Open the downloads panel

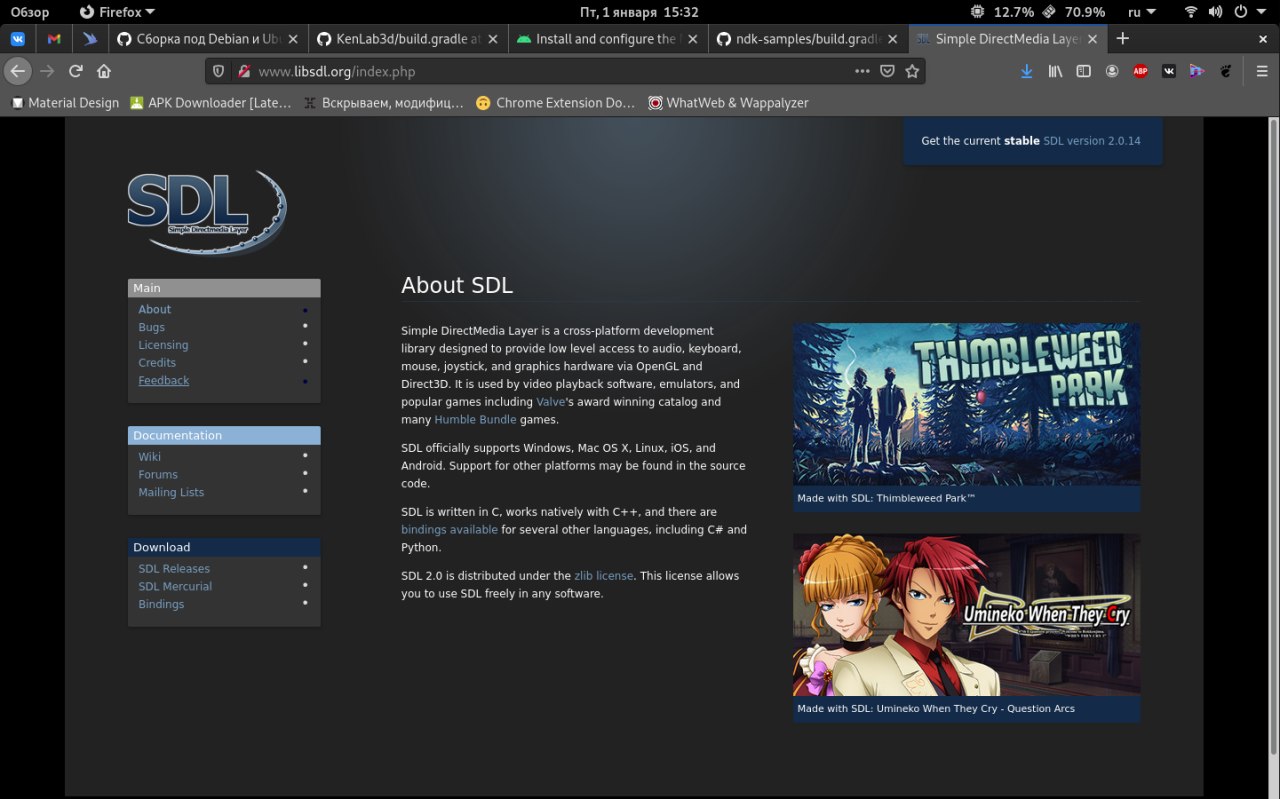click(x=1026, y=71)
